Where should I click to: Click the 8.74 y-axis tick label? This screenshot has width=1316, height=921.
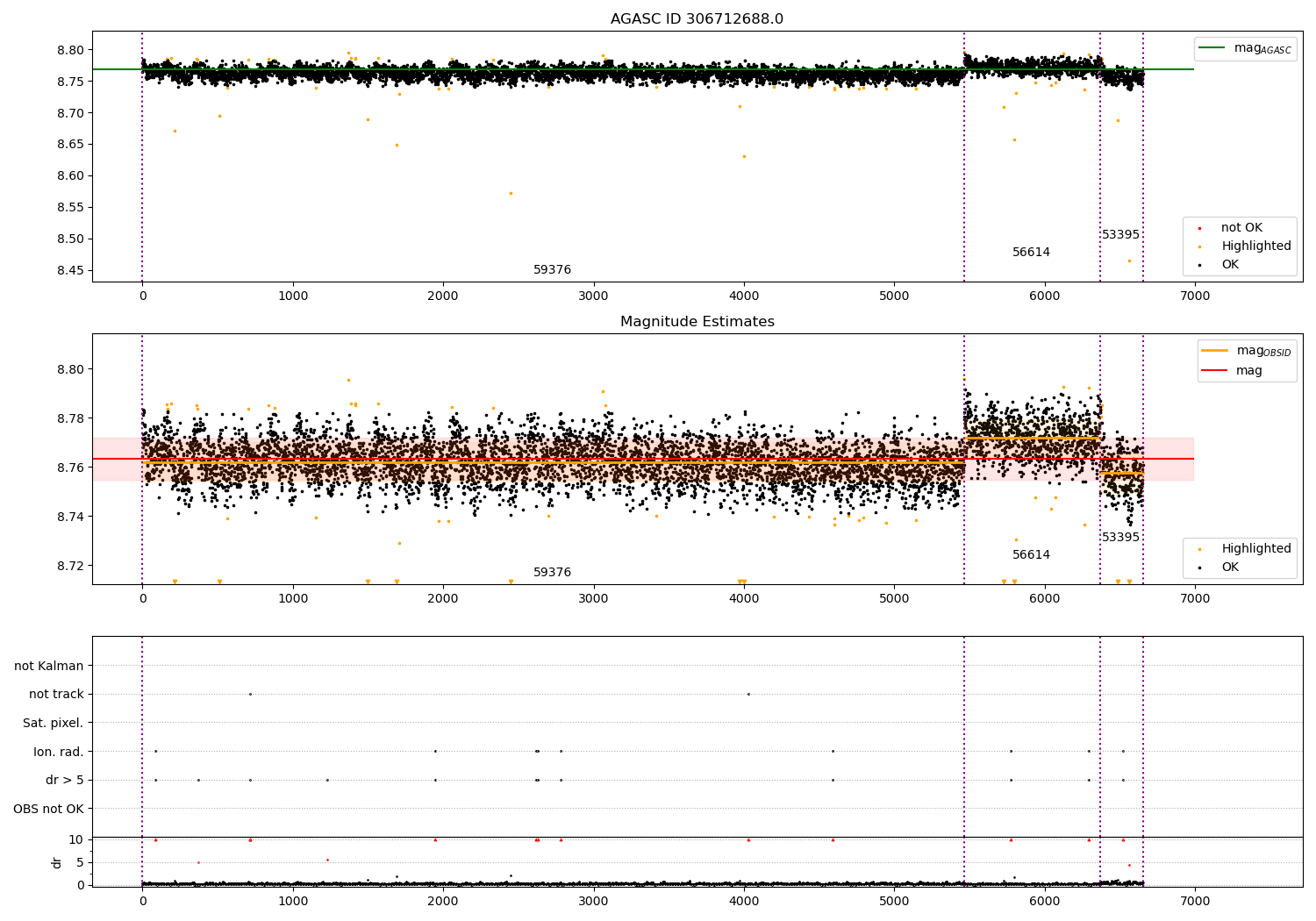click(70, 517)
